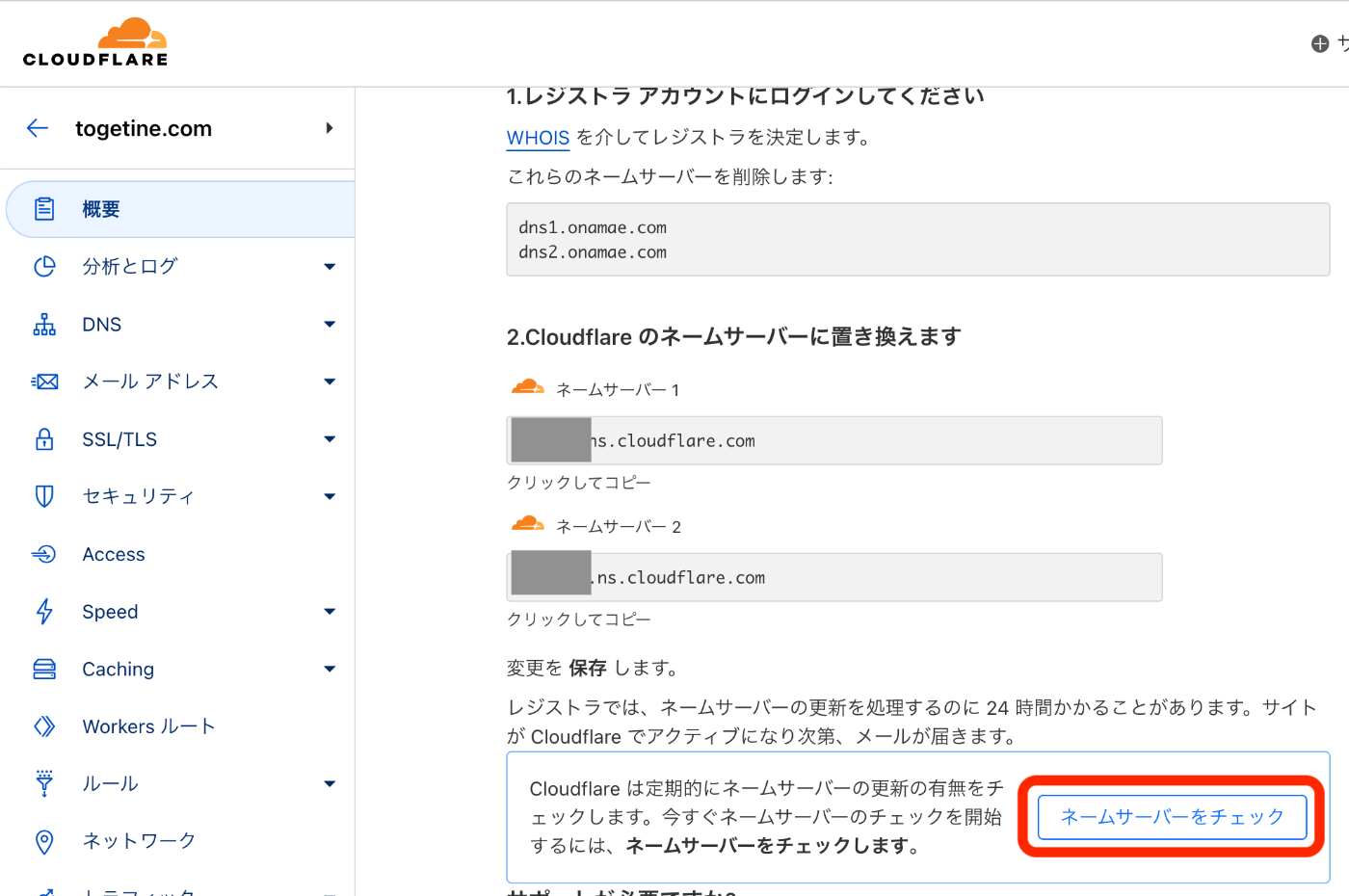Expand the Caching submenu arrow
1349x896 pixels.
click(x=330, y=669)
